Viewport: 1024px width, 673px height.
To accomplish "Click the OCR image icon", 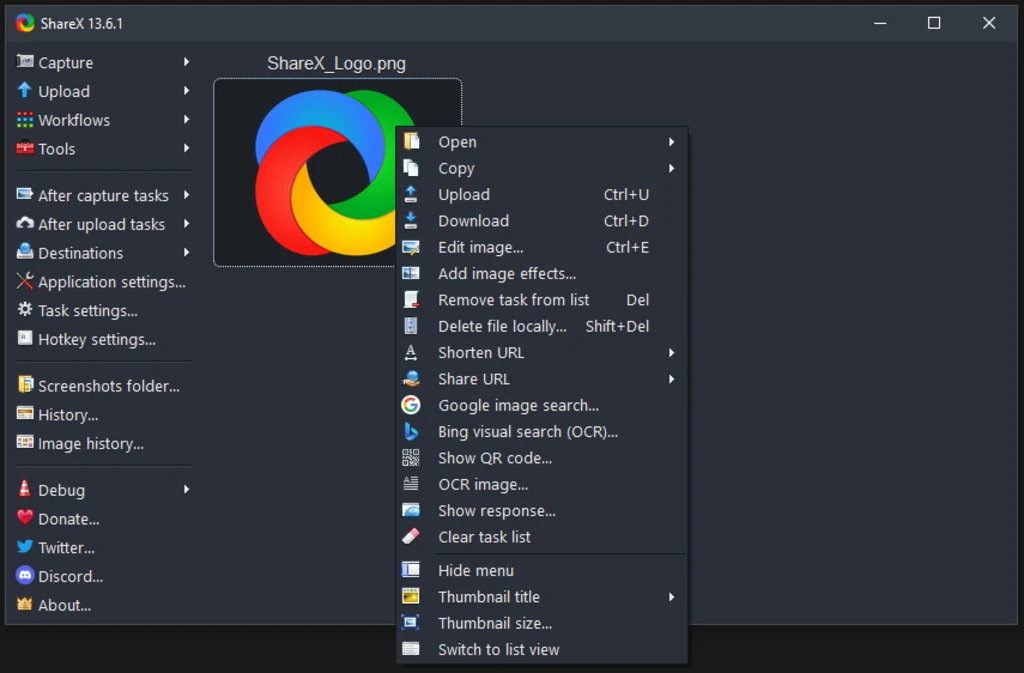I will [413, 484].
